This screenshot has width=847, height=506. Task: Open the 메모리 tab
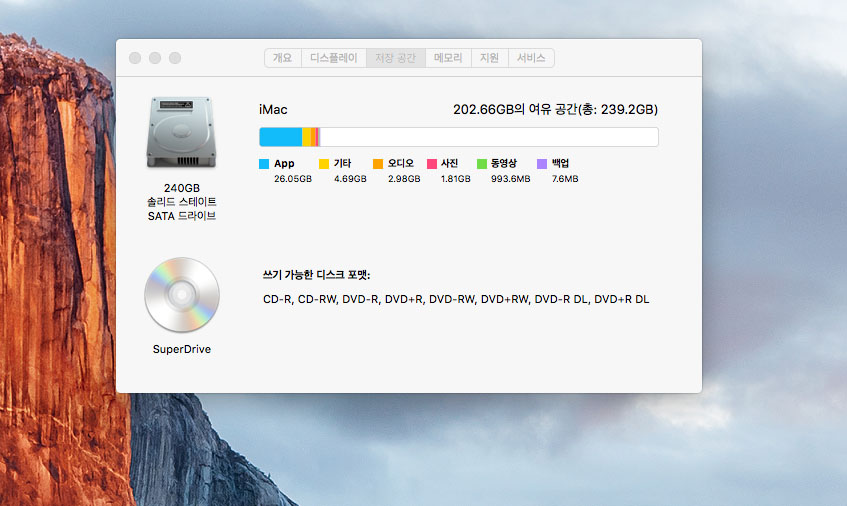(448, 58)
